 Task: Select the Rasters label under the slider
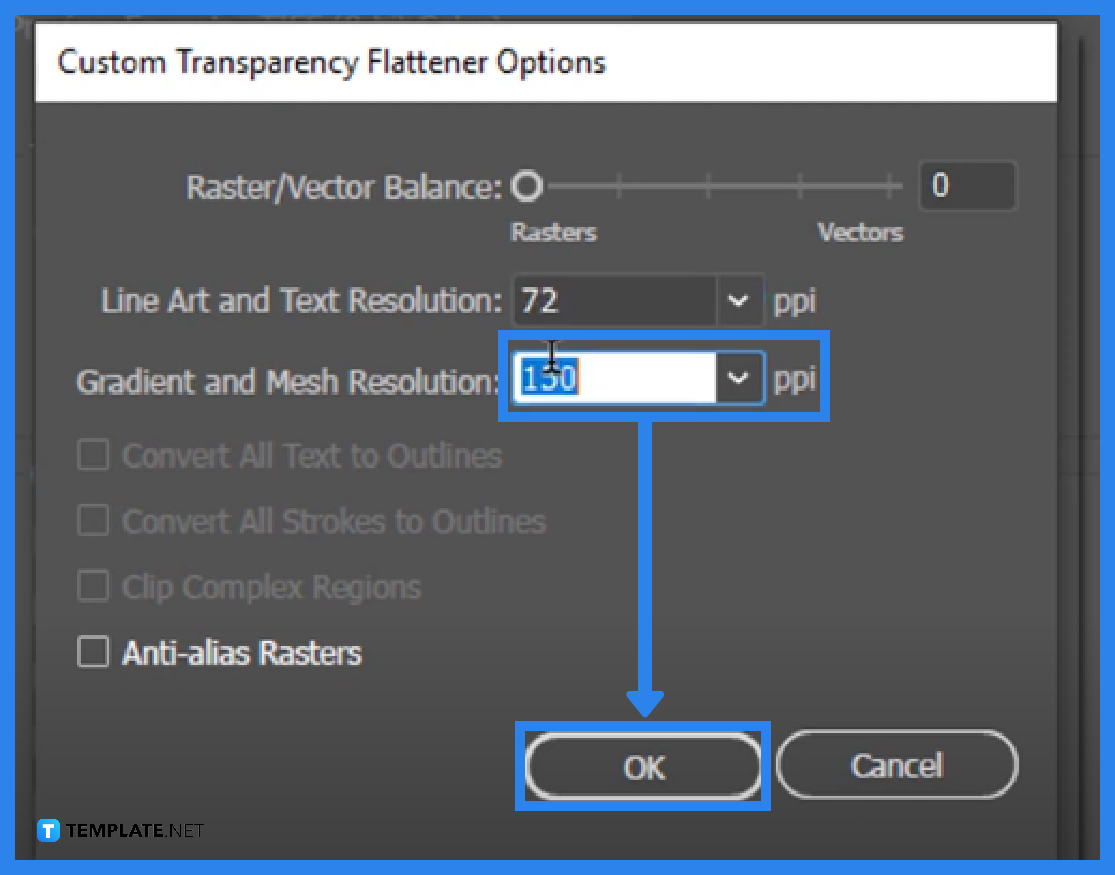click(553, 232)
